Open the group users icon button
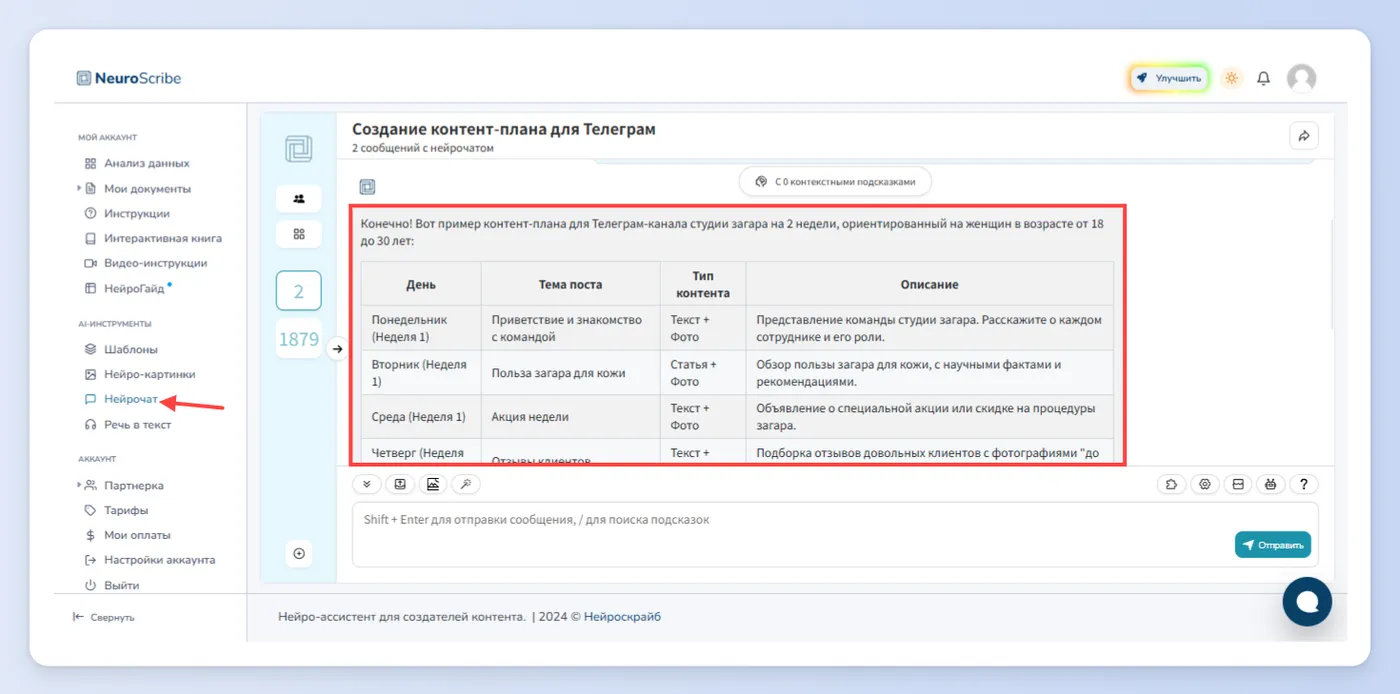 pyautogui.click(x=298, y=198)
